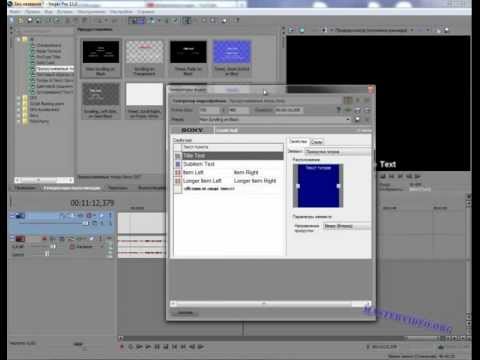Start playback with the timeline Play button

(x=148, y=347)
